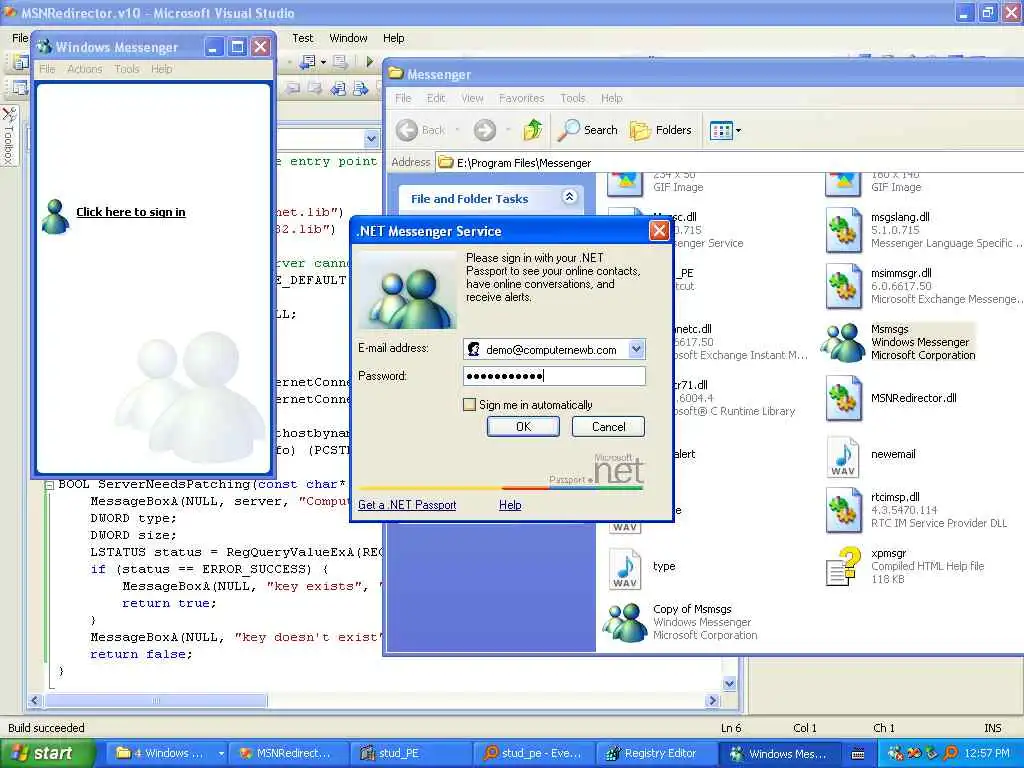Image resolution: width=1024 pixels, height=768 pixels.
Task: Click the Back arrow in Messenger Explorer window
Action: pyautogui.click(x=407, y=130)
